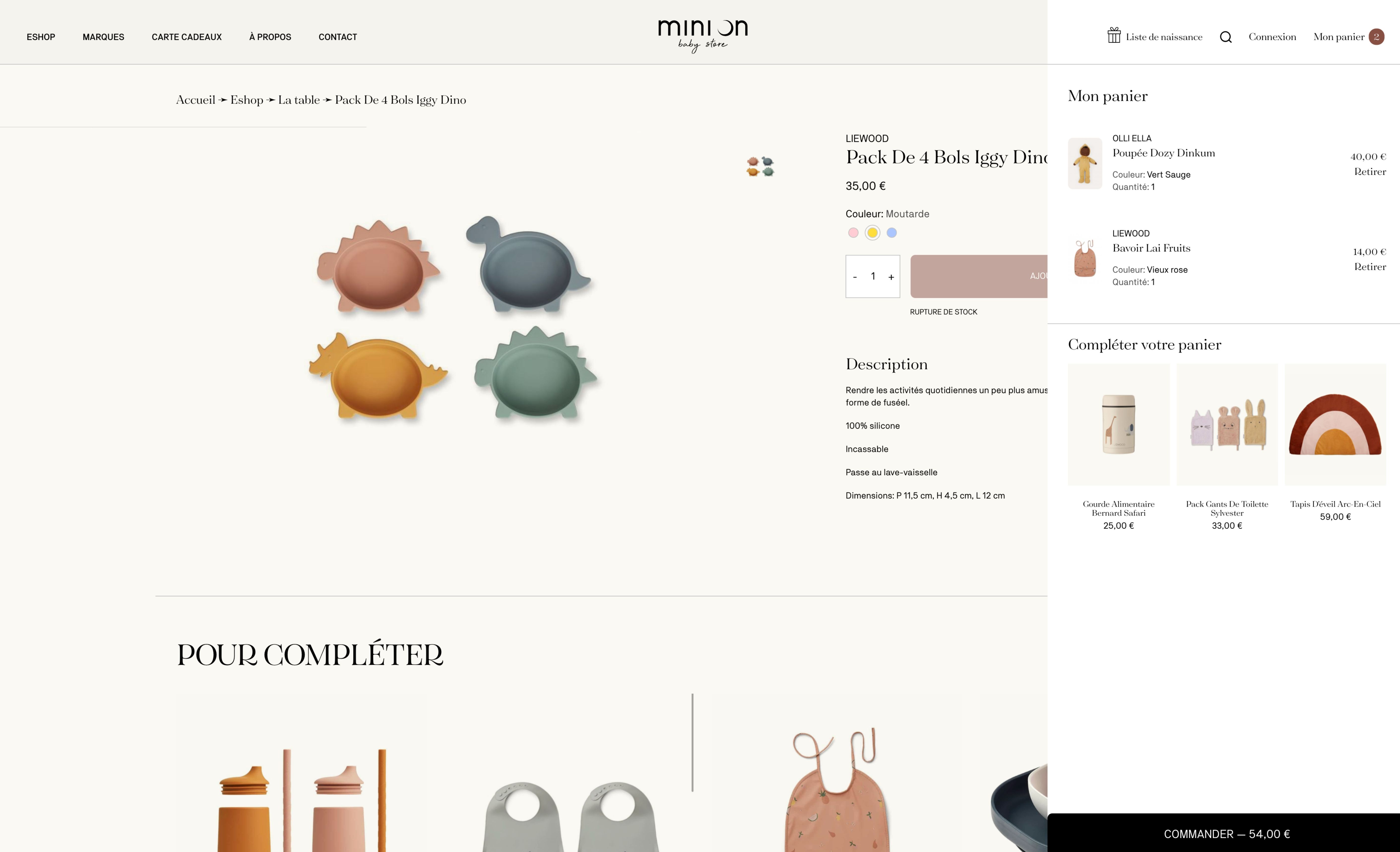This screenshot has width=1400, height=852.
Task: Select the yellow Moutarde color swatch
Action: pyautogui.click(x=872, y=232)
